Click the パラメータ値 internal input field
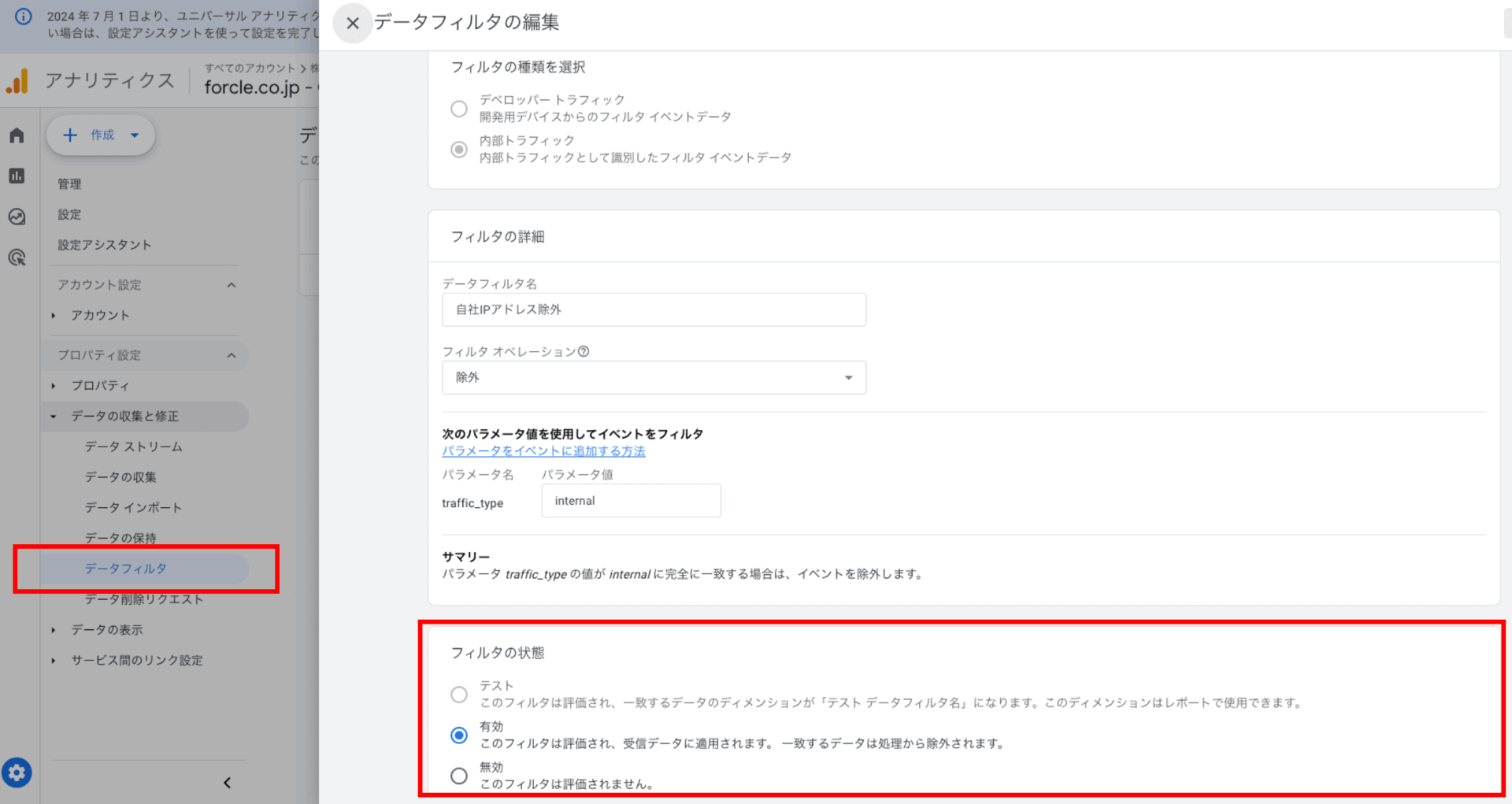Viewport: 1512px width, 804px height. [631, 501]
